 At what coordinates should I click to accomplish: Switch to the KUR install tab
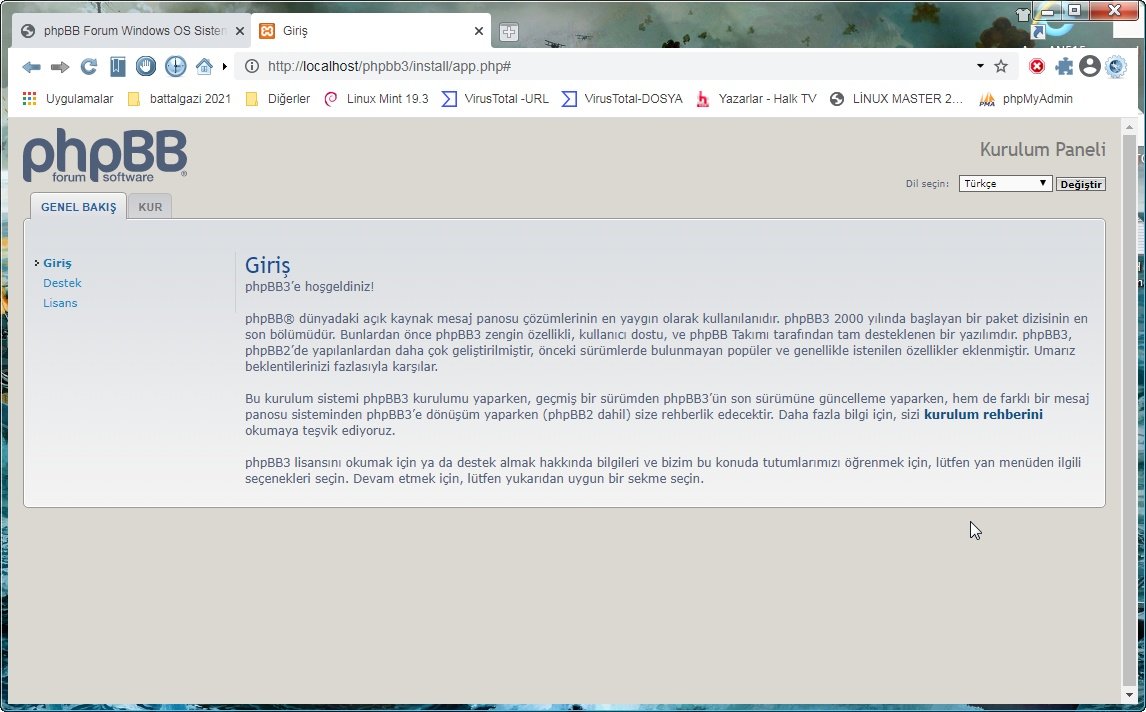(150, 207)
